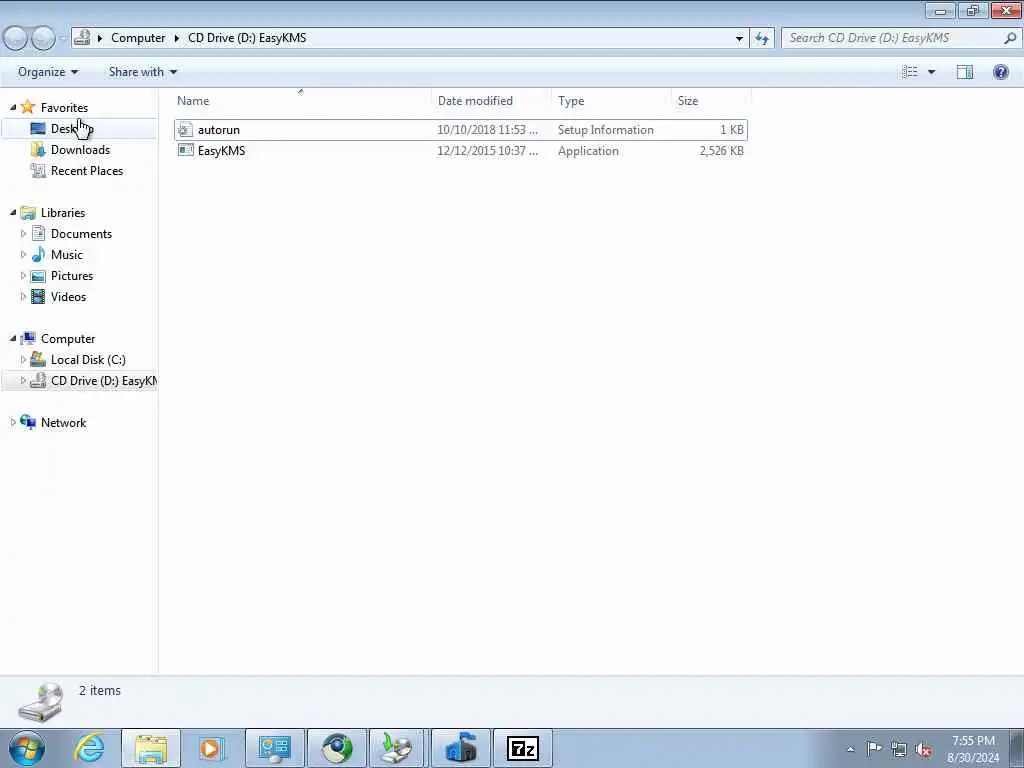Image resolution: width=1024 pixels, height=768 pixels.
Task: Click the Back navigation arrow button
Action: point(14,38)
